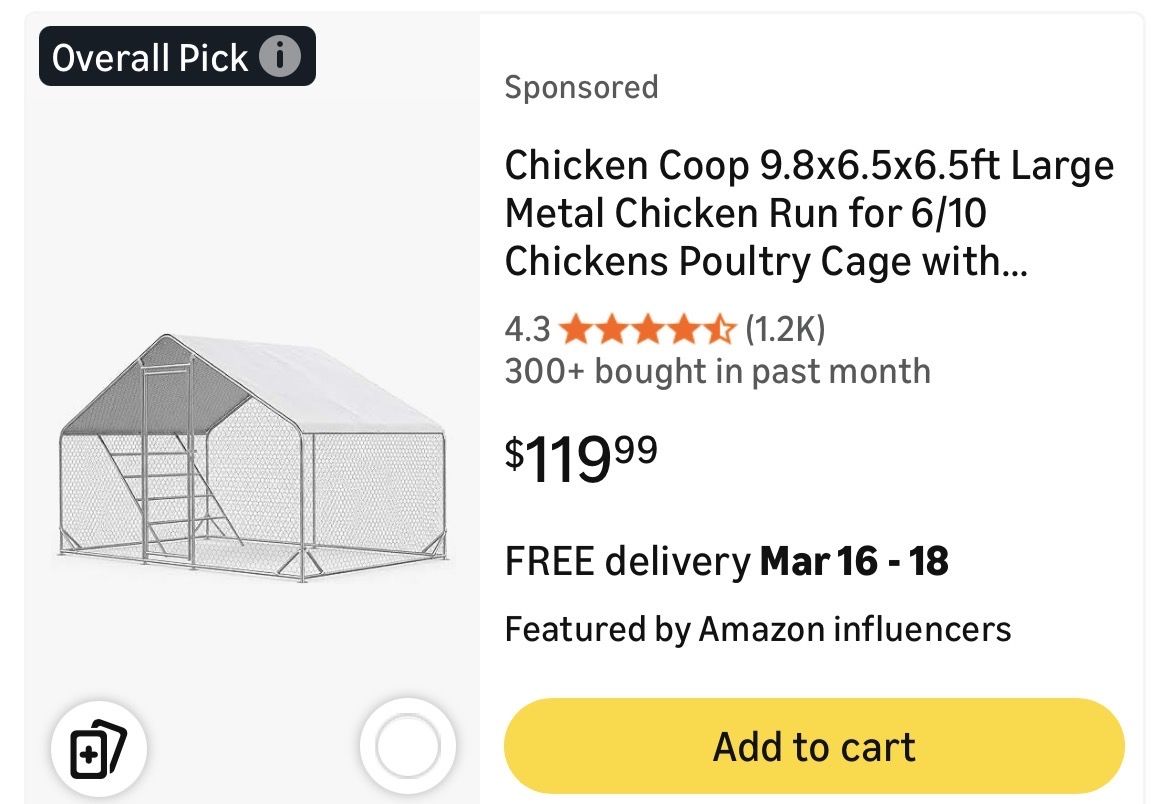The height and width of the screenshot is (804, 1170).
Task: Tap the Mar 16 - 18 delivery date
Action: tap(854, 561)
